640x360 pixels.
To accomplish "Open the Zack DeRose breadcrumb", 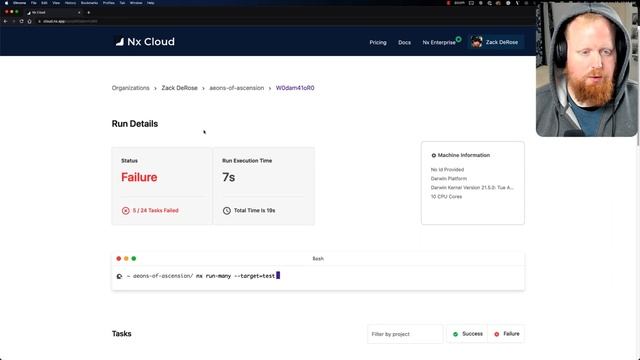I will point(179,88).
